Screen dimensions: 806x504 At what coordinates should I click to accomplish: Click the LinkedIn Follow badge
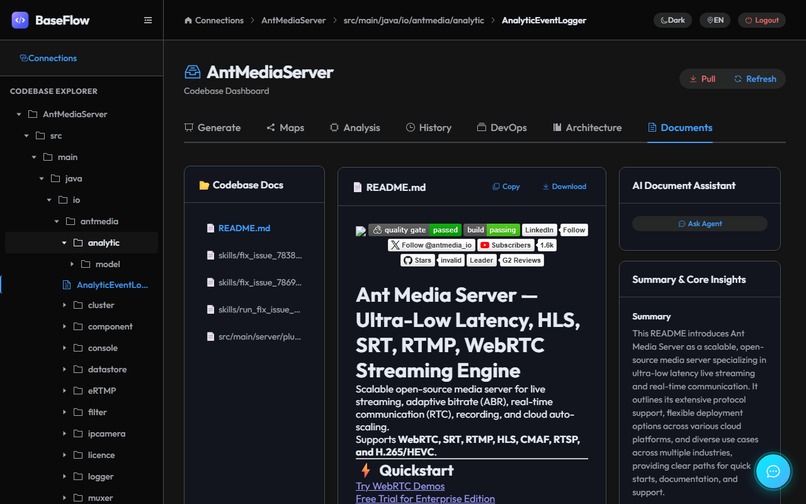pyautogui.click(x=555, y=230)
